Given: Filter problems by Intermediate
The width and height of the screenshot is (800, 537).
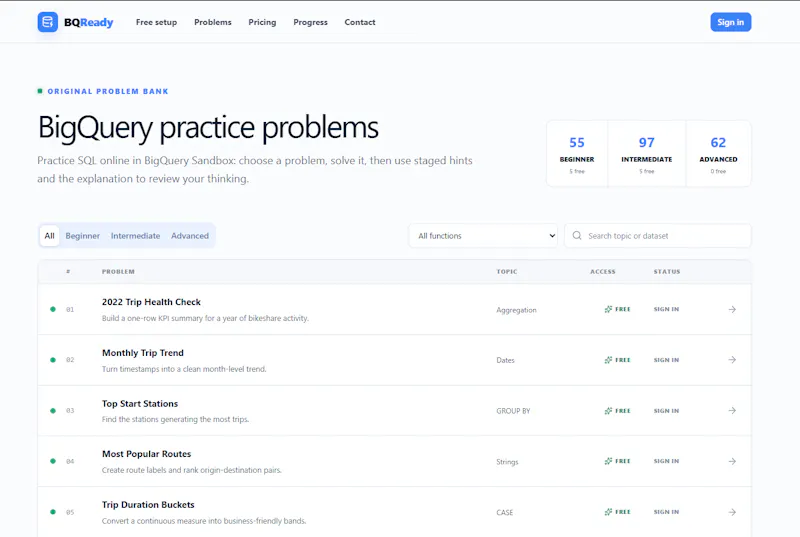Looking at the screenshot, I should coord(135,236).
